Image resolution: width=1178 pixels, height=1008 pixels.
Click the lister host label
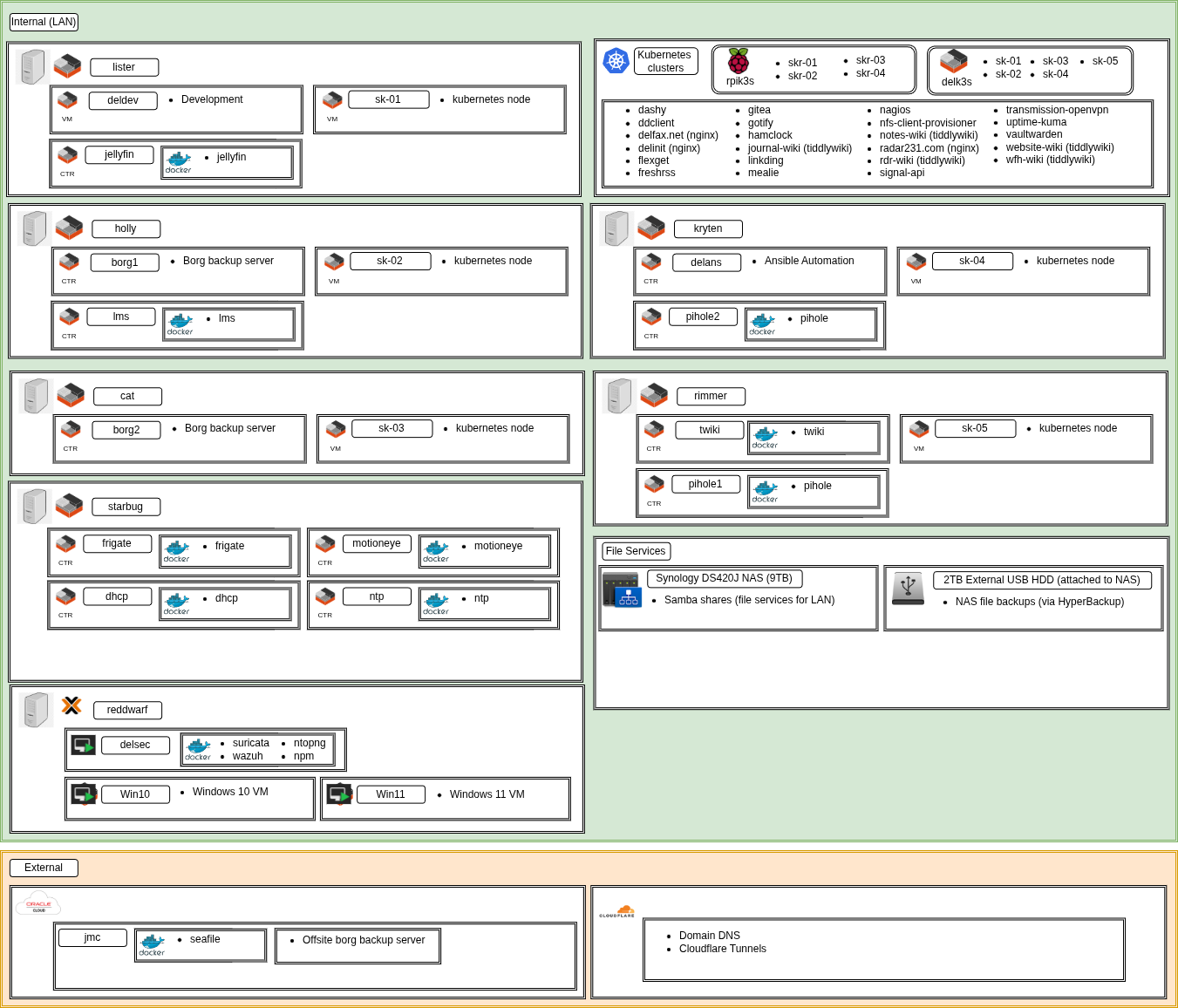(x=124, y=67)
